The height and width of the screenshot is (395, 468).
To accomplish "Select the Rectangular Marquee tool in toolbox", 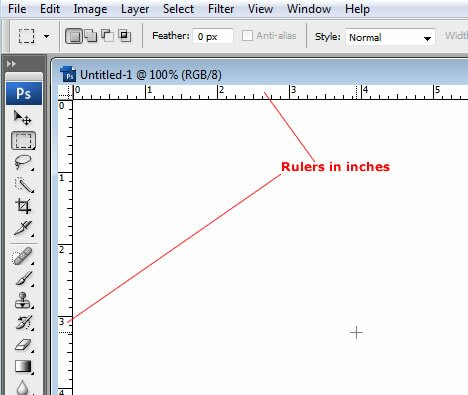I will coord(23,141).
